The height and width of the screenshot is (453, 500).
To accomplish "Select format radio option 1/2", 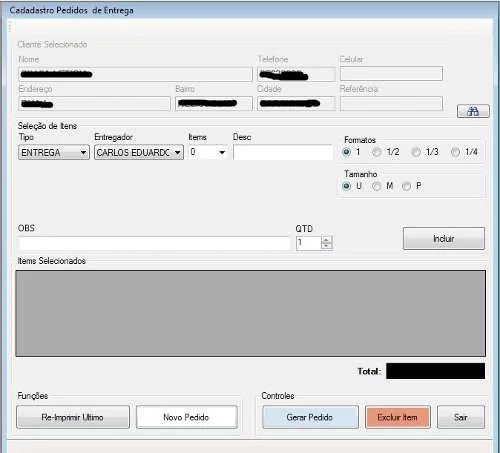I will [x=377, y=152].
